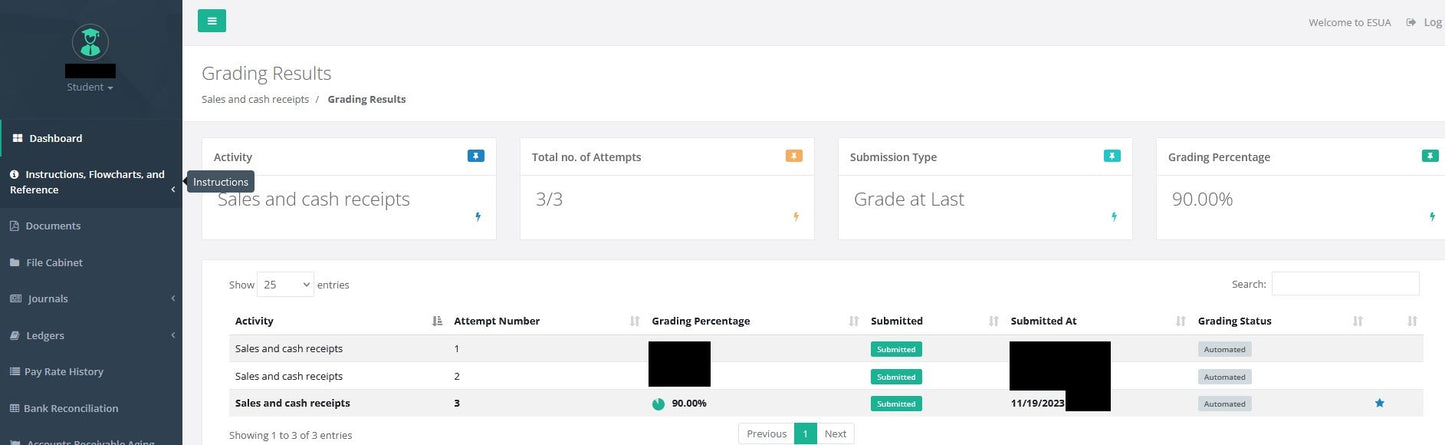Click the Showing 1 to 3 entries text
The width and height of the screenshot is (1445, 445).
(290, 435)
